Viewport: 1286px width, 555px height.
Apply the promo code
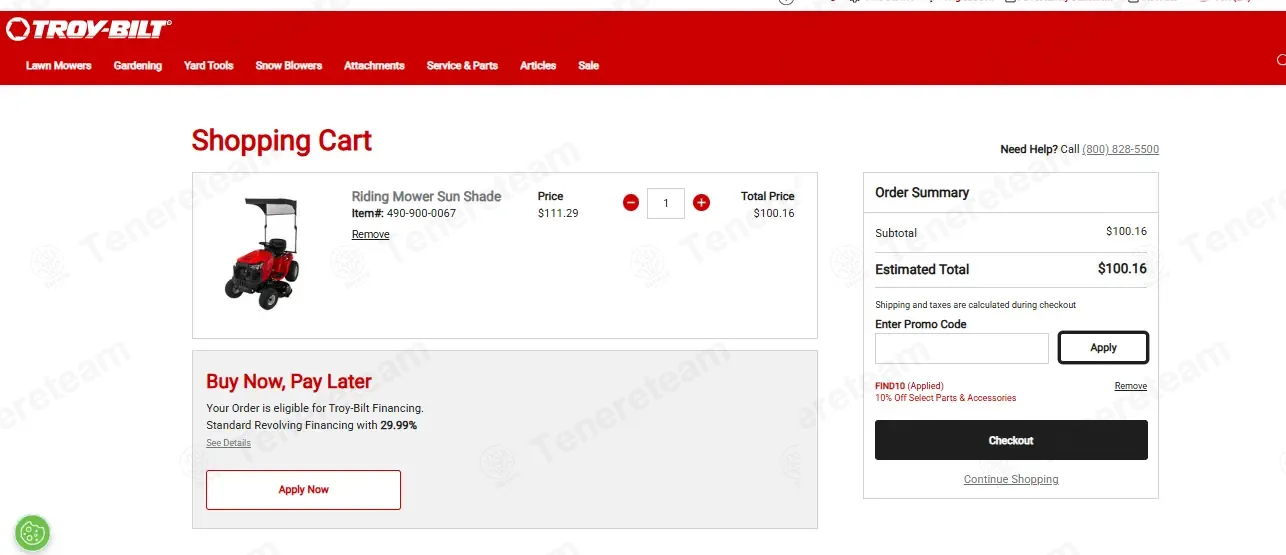click(1103, 348)
